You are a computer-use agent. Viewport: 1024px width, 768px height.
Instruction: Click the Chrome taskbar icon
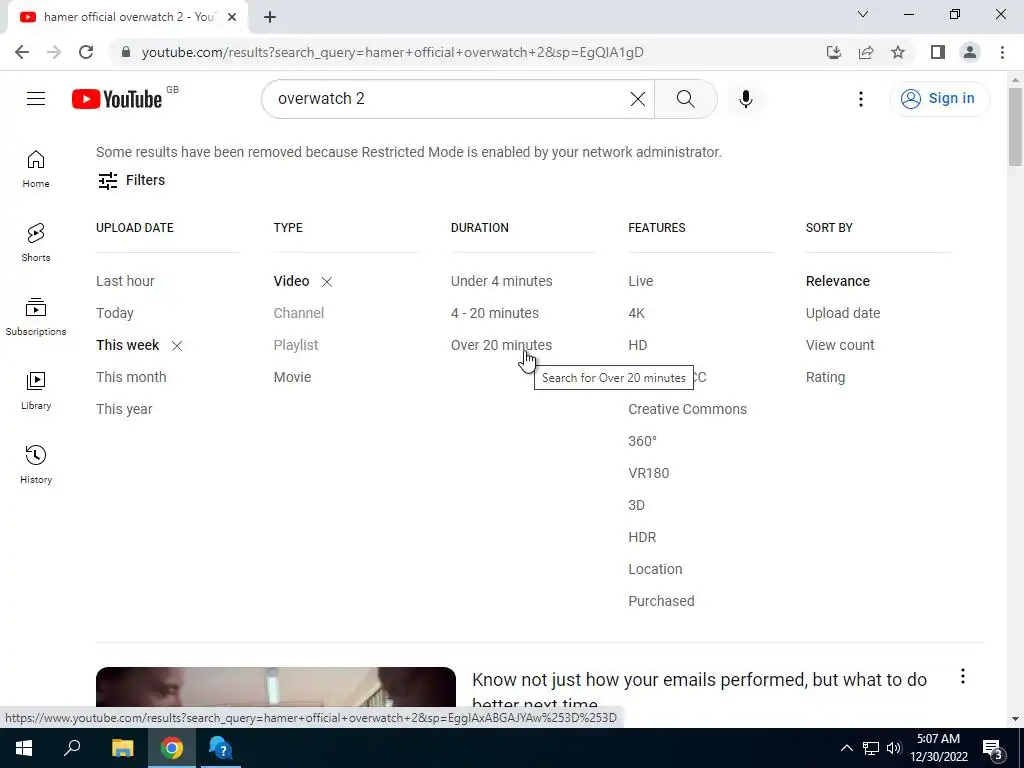[172, 748]
